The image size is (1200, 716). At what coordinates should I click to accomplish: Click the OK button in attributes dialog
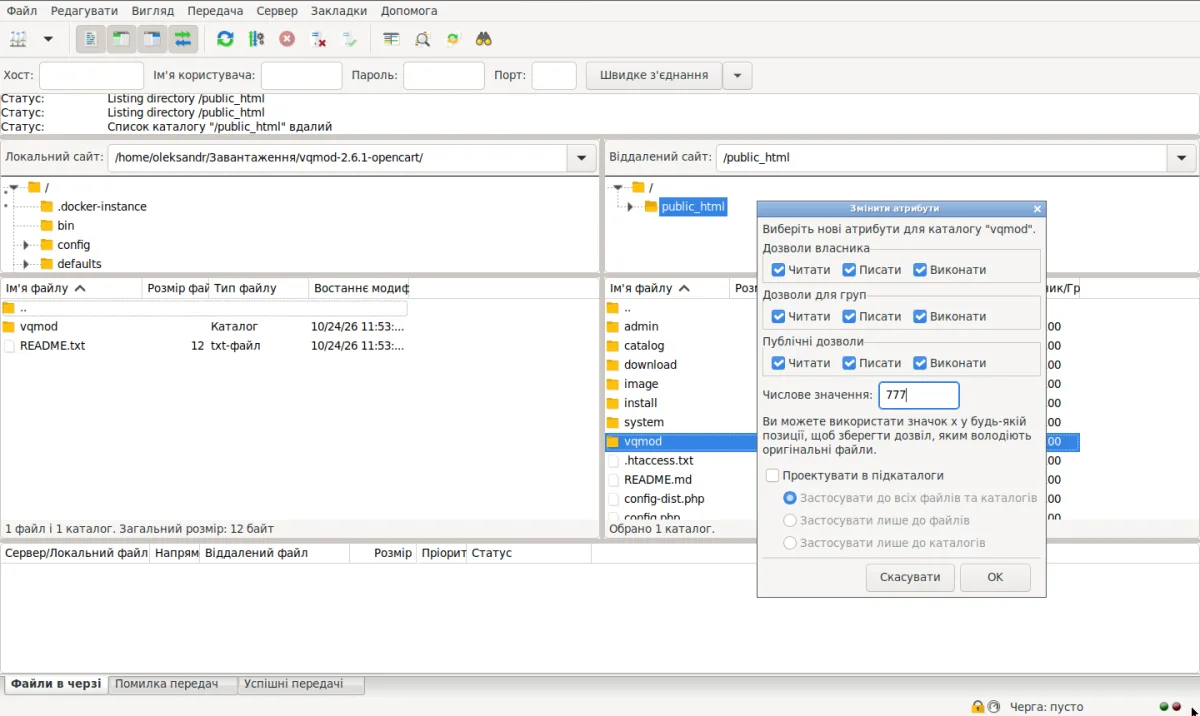pos(995,577)
